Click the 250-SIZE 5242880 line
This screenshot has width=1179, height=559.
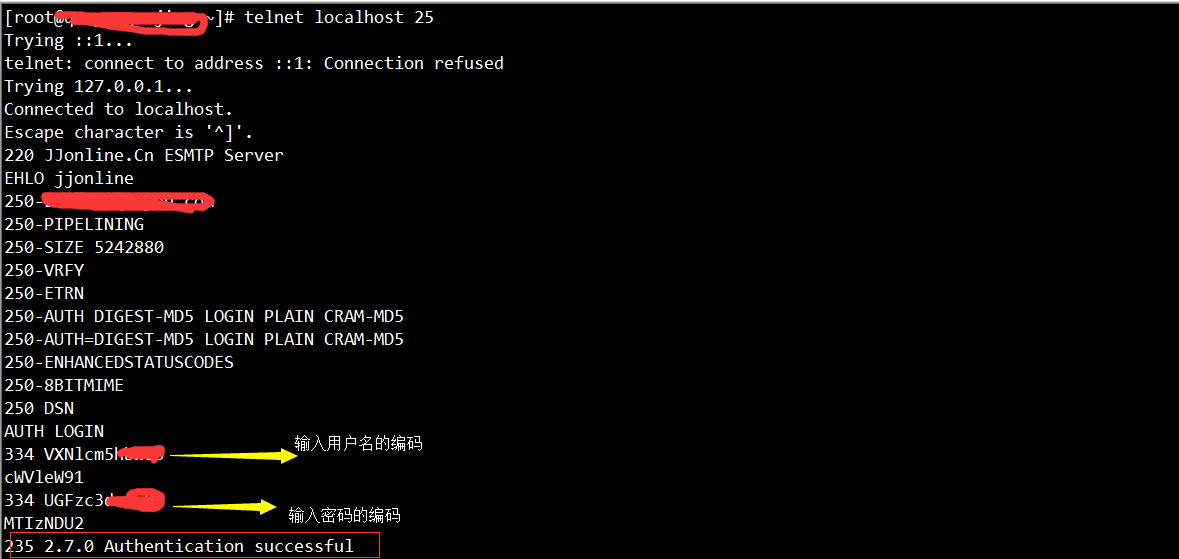pos(84,247)
